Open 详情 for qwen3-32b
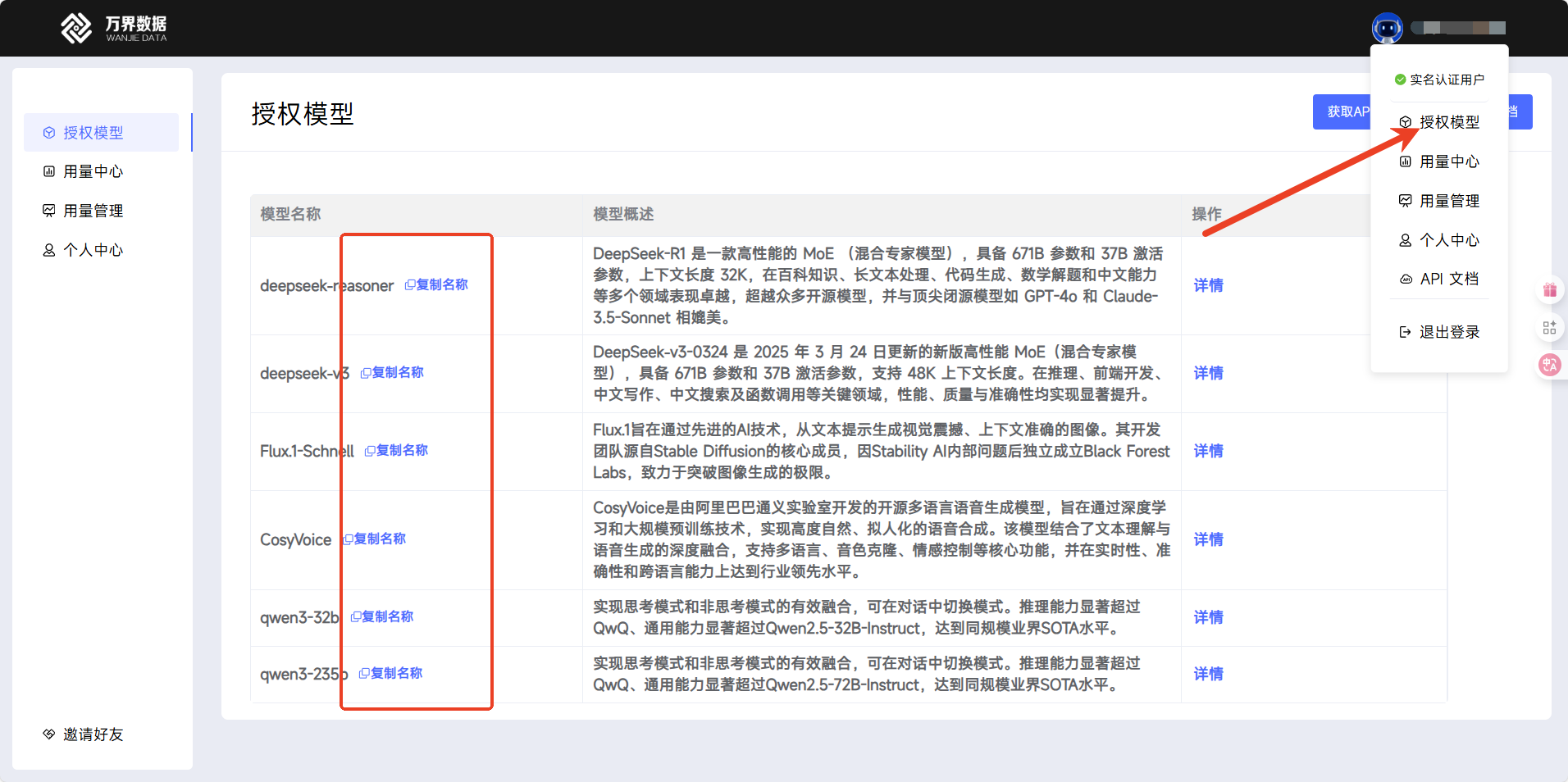The height and width of the screenshot is (782, 1568). click(x=1208, y=617)
